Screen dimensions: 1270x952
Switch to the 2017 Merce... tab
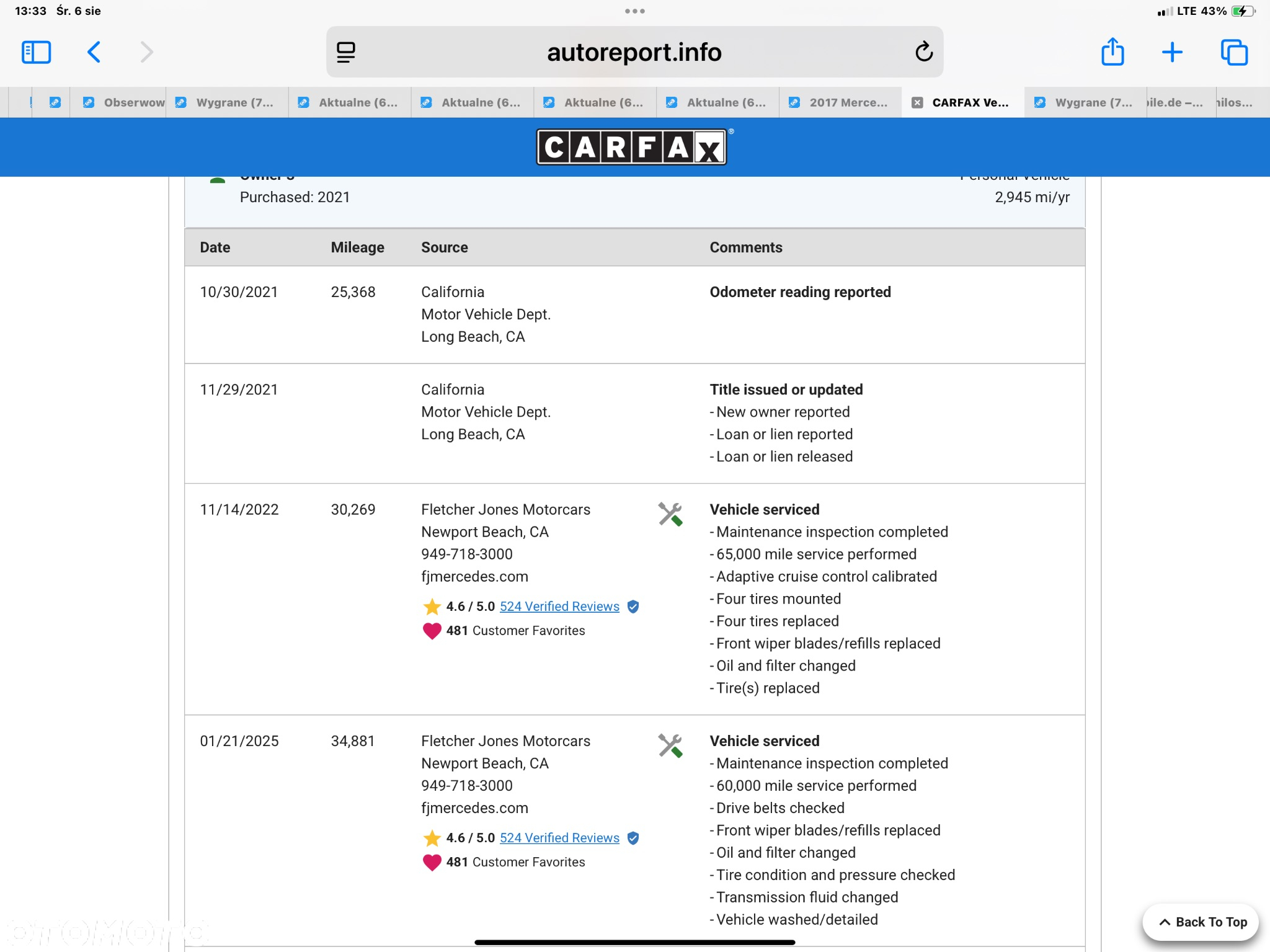coord(841,102)
